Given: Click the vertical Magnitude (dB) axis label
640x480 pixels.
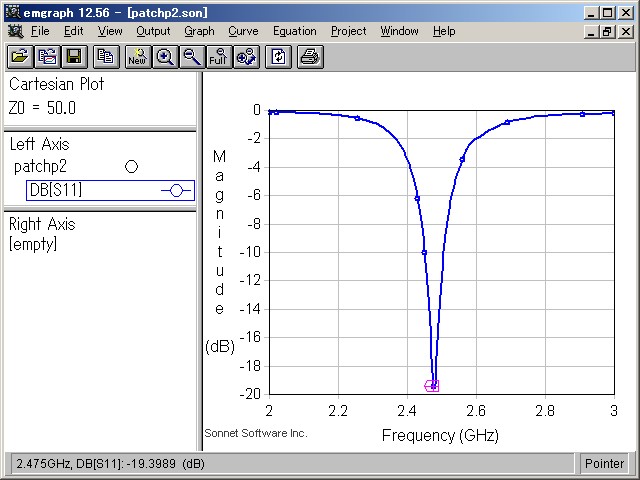Looking at the screenshot, I should click(220, 251).
